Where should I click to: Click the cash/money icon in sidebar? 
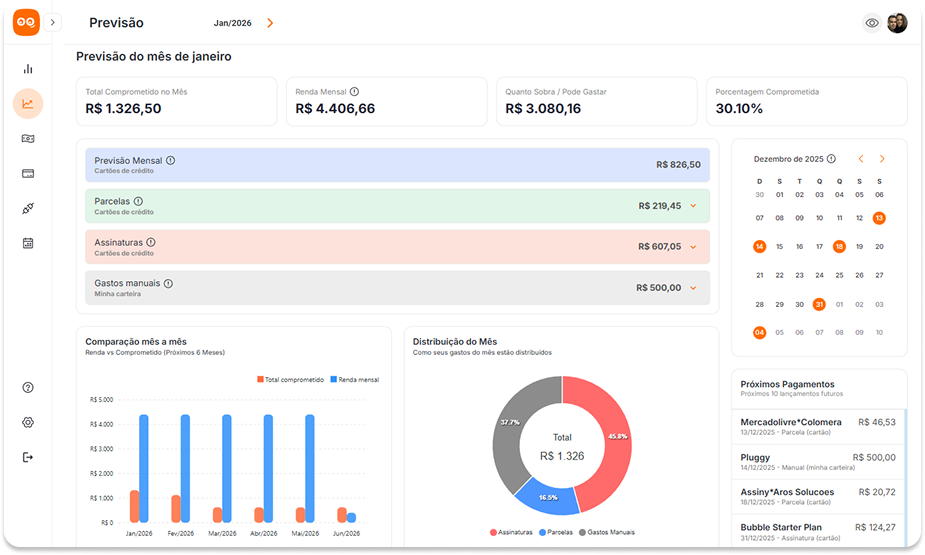pos(28,138)
